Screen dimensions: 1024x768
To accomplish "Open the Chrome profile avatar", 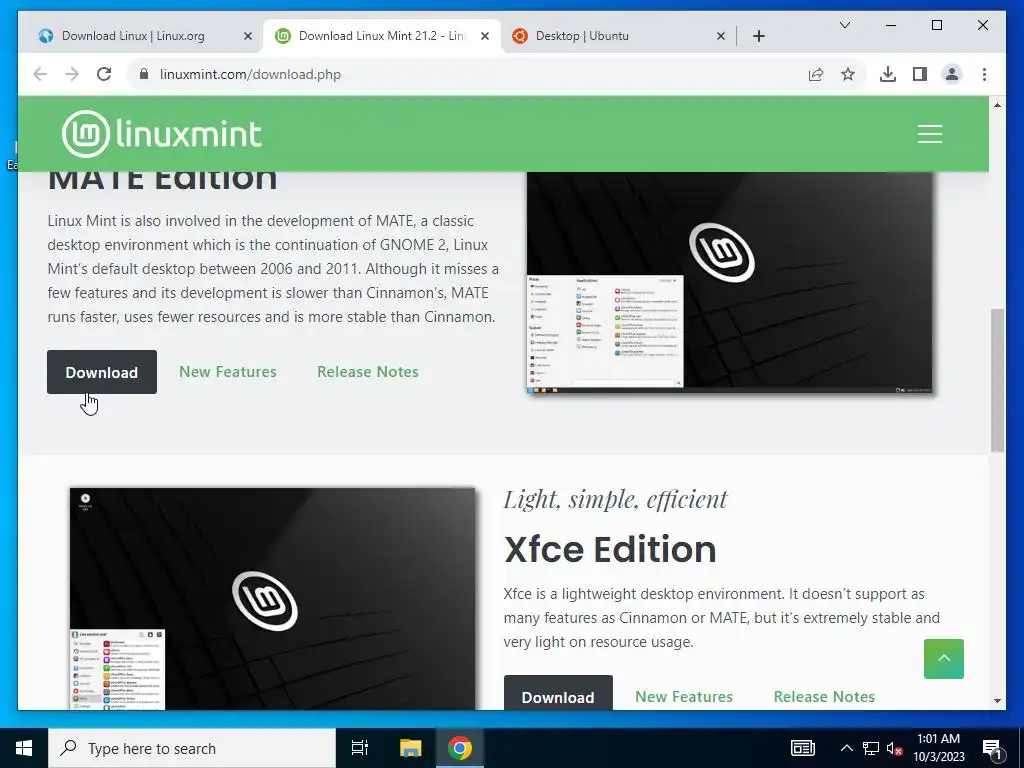I will [952, 74].
